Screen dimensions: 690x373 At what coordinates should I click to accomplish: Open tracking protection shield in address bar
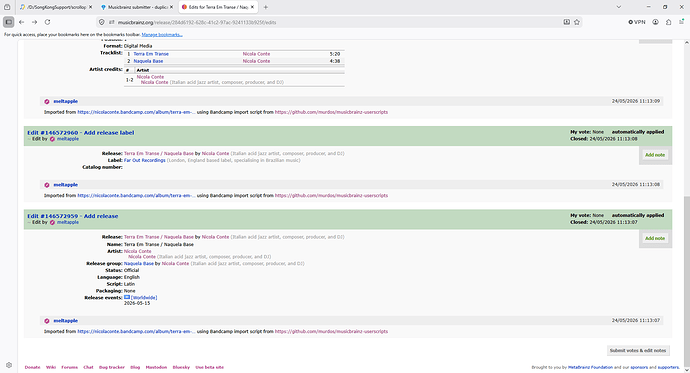(102, 22)
